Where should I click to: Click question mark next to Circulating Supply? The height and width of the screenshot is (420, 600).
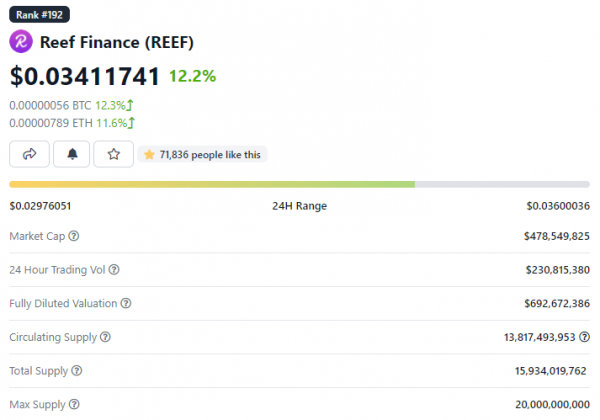pos(106,337)
